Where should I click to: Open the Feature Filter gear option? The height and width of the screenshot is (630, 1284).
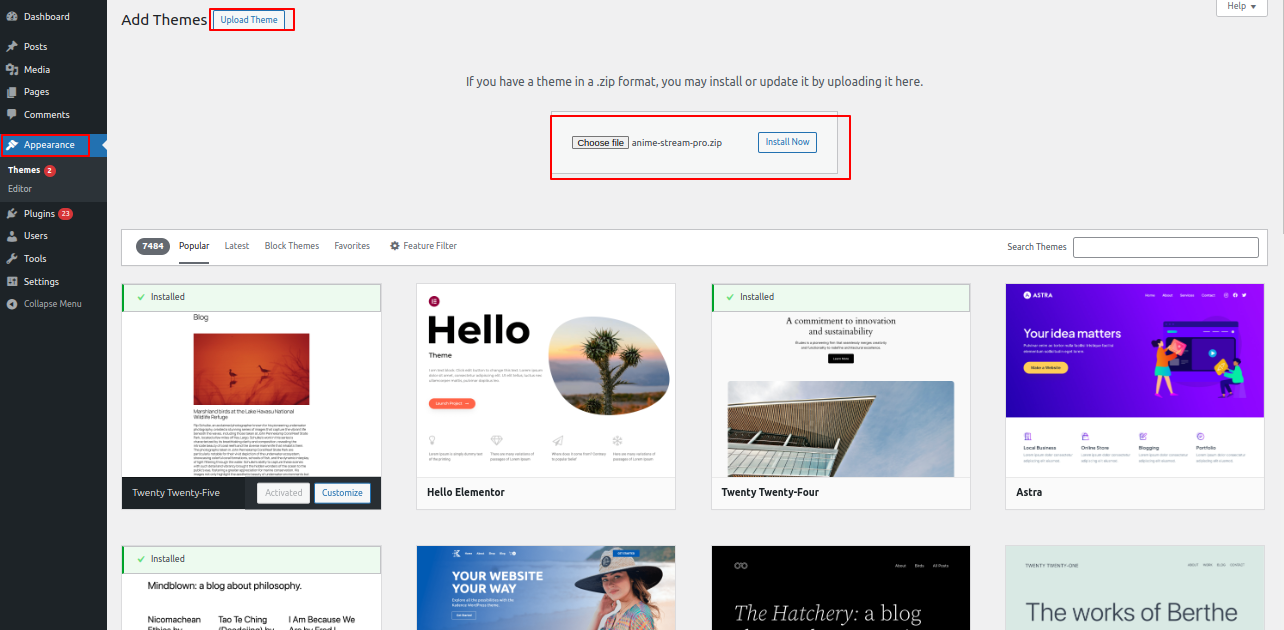coord(423,246)
